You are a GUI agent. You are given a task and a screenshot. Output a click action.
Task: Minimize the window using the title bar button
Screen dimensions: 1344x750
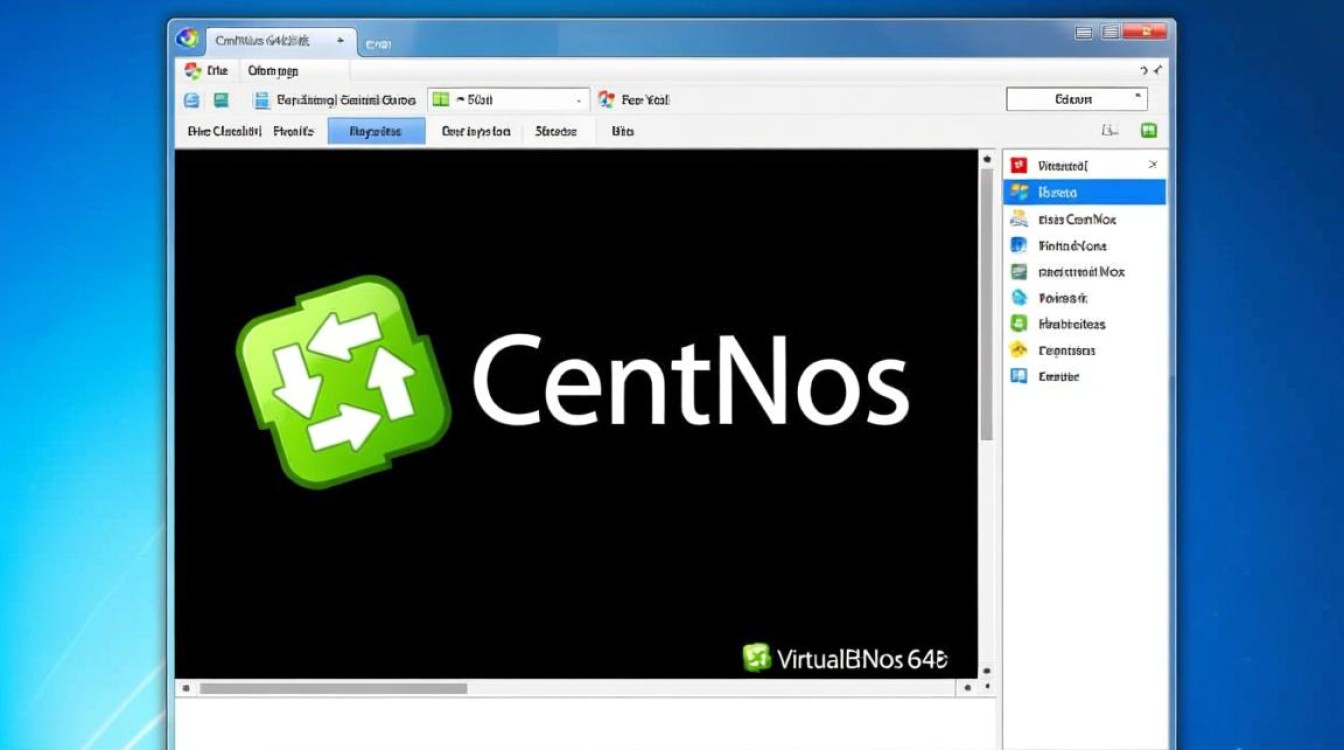1084,33
